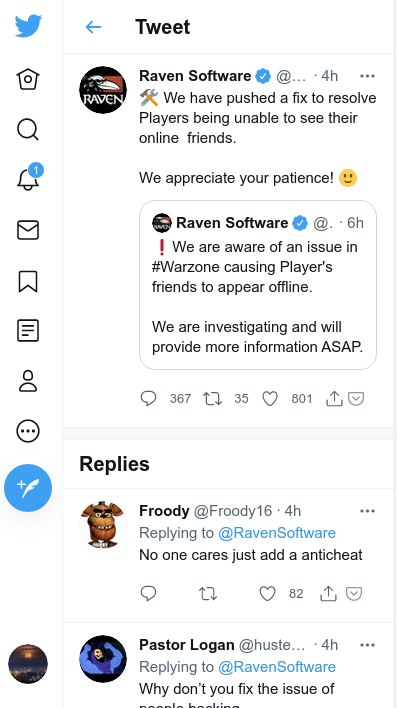Click the Twitter bird logo
397x708 pixels.
coord(28,26)
